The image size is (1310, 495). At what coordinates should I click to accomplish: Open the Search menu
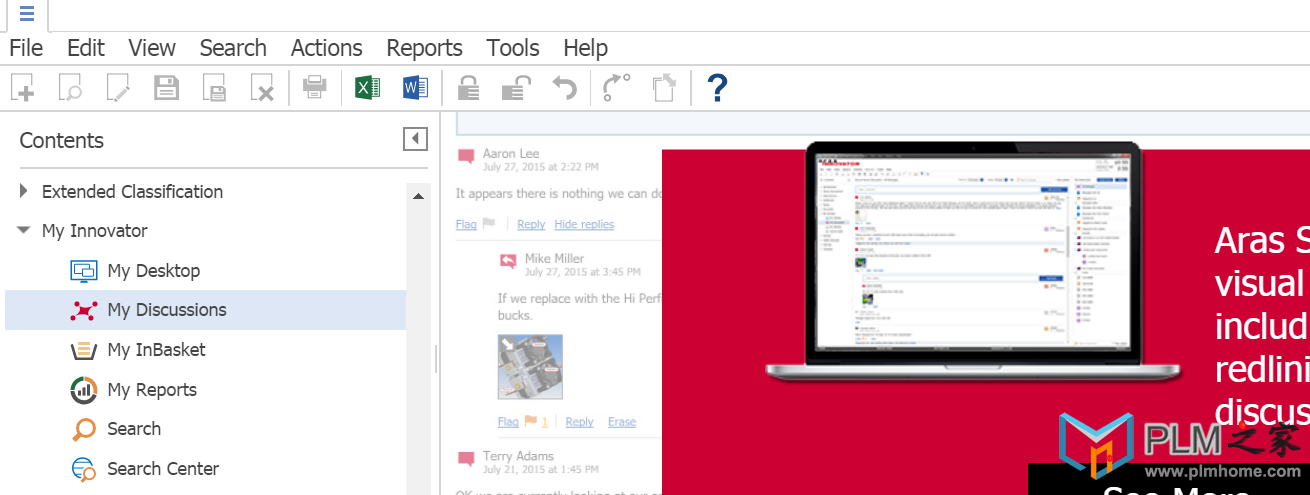[233, 48]
